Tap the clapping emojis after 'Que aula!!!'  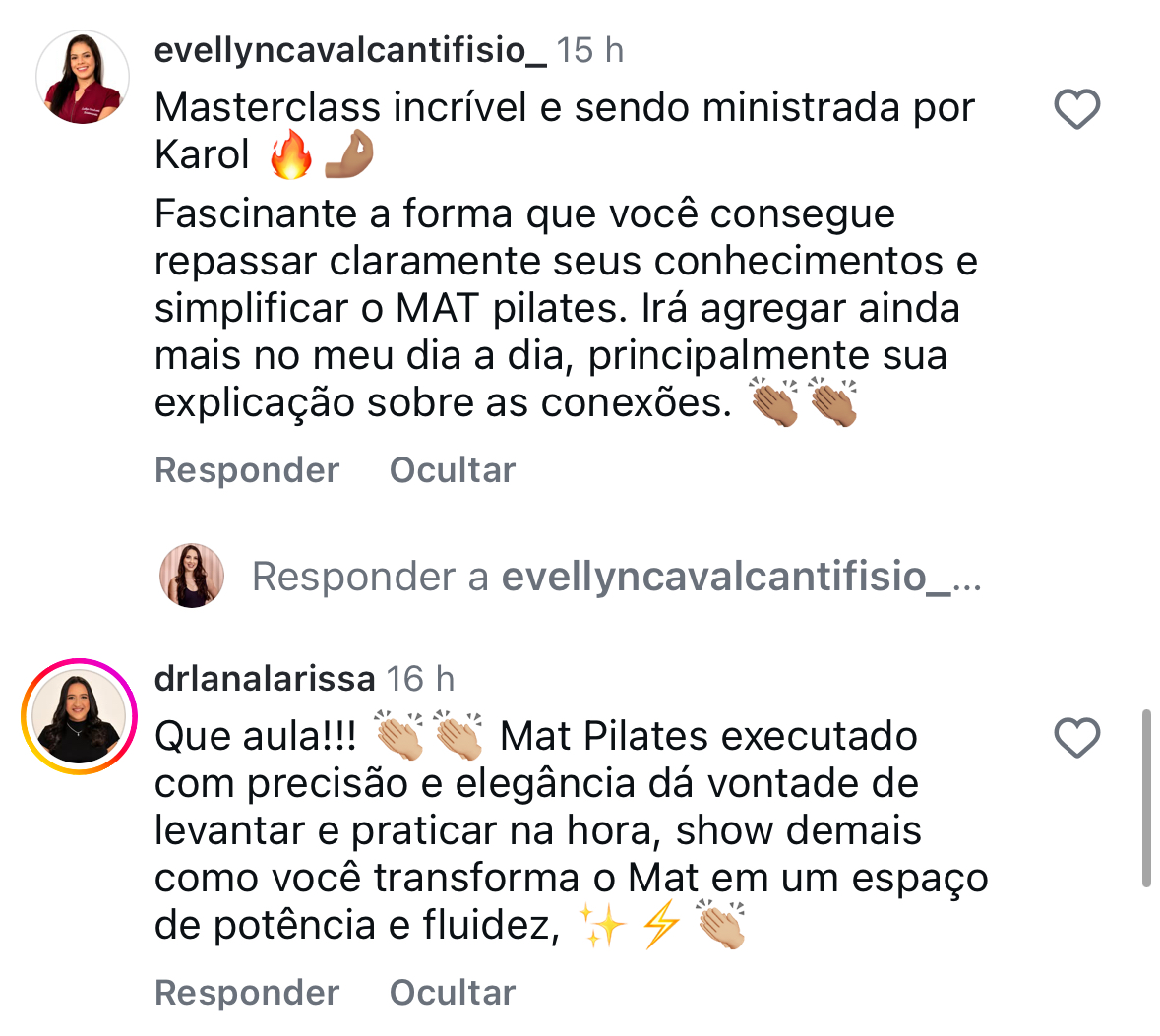428,736
